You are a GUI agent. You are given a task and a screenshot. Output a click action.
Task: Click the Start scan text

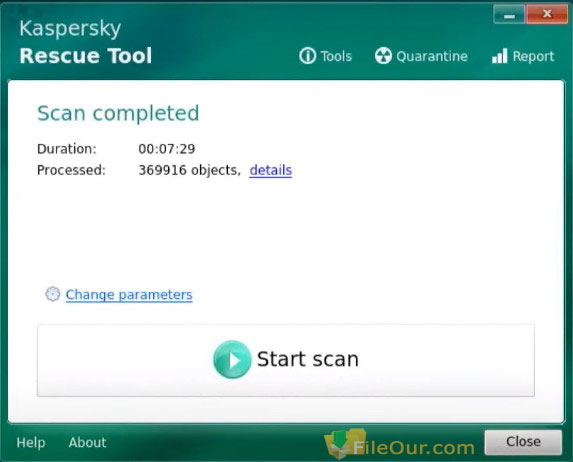coord(308,359)
